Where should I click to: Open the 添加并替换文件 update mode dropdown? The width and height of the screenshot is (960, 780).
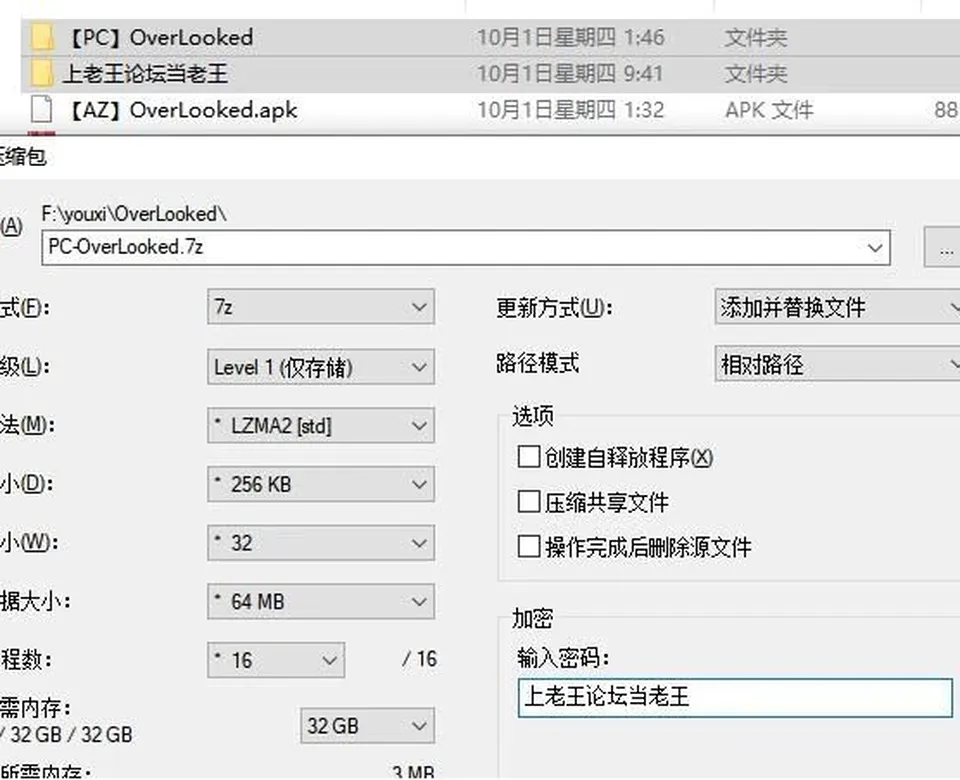tap(837, 307)
